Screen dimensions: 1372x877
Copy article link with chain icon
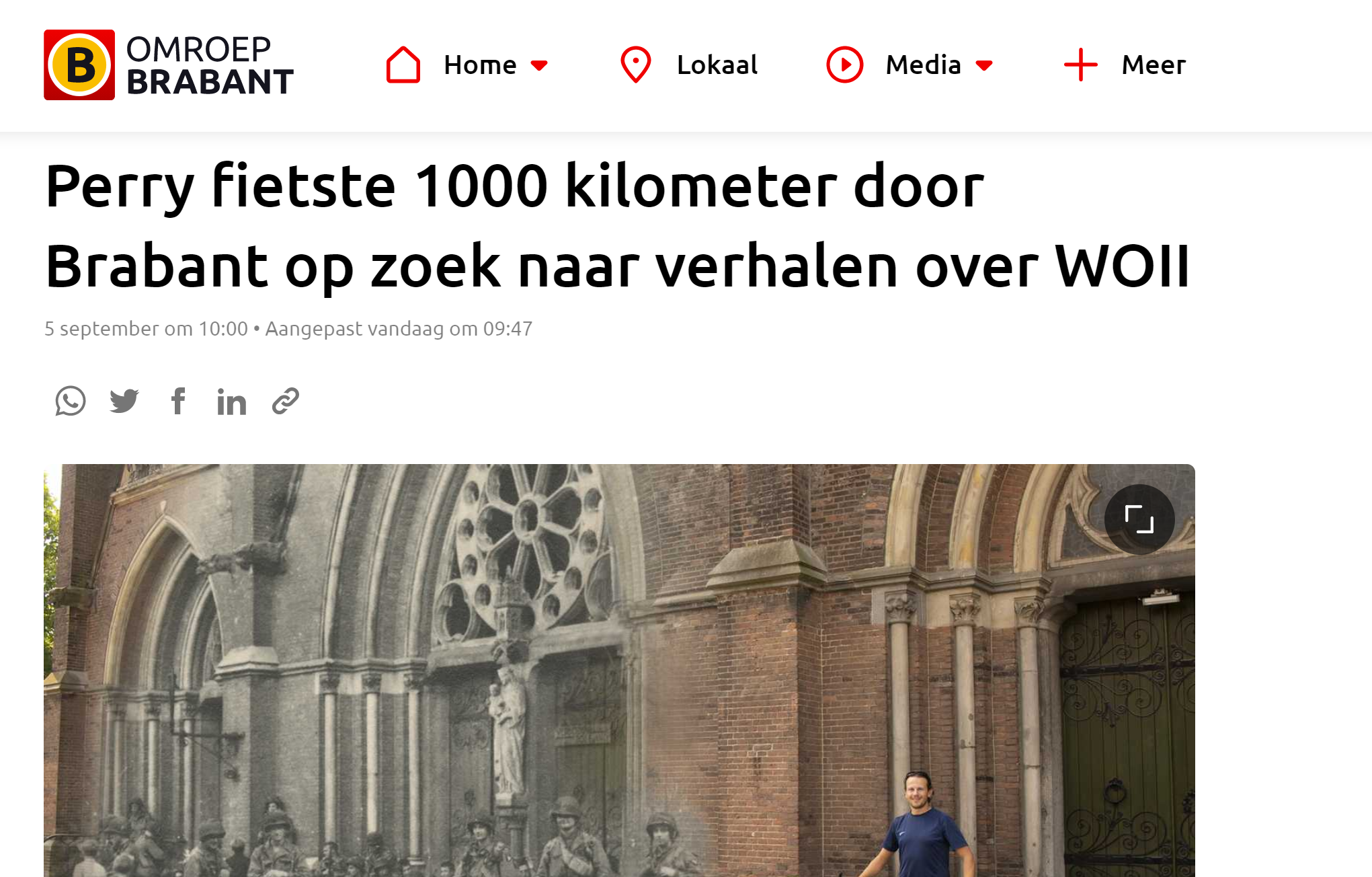pos(286,402)
